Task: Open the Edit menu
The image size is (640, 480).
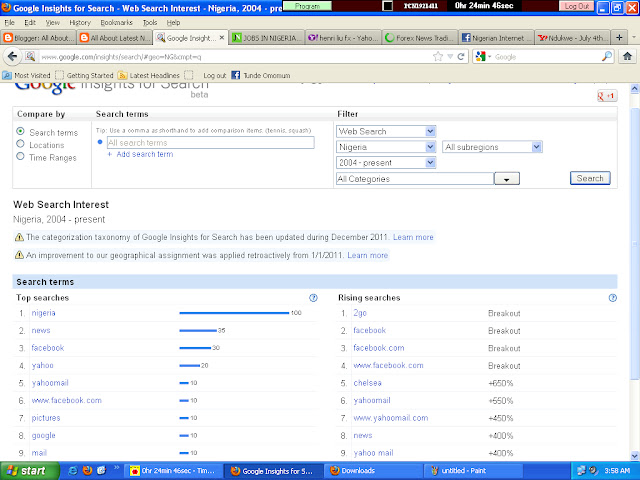Action: (30, 22)
